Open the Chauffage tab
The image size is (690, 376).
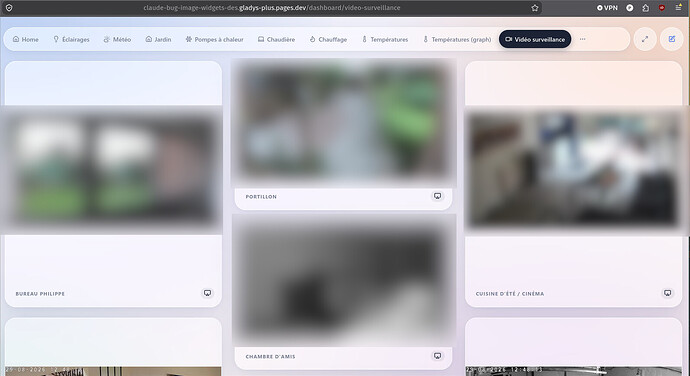click(x=328, y=39)
